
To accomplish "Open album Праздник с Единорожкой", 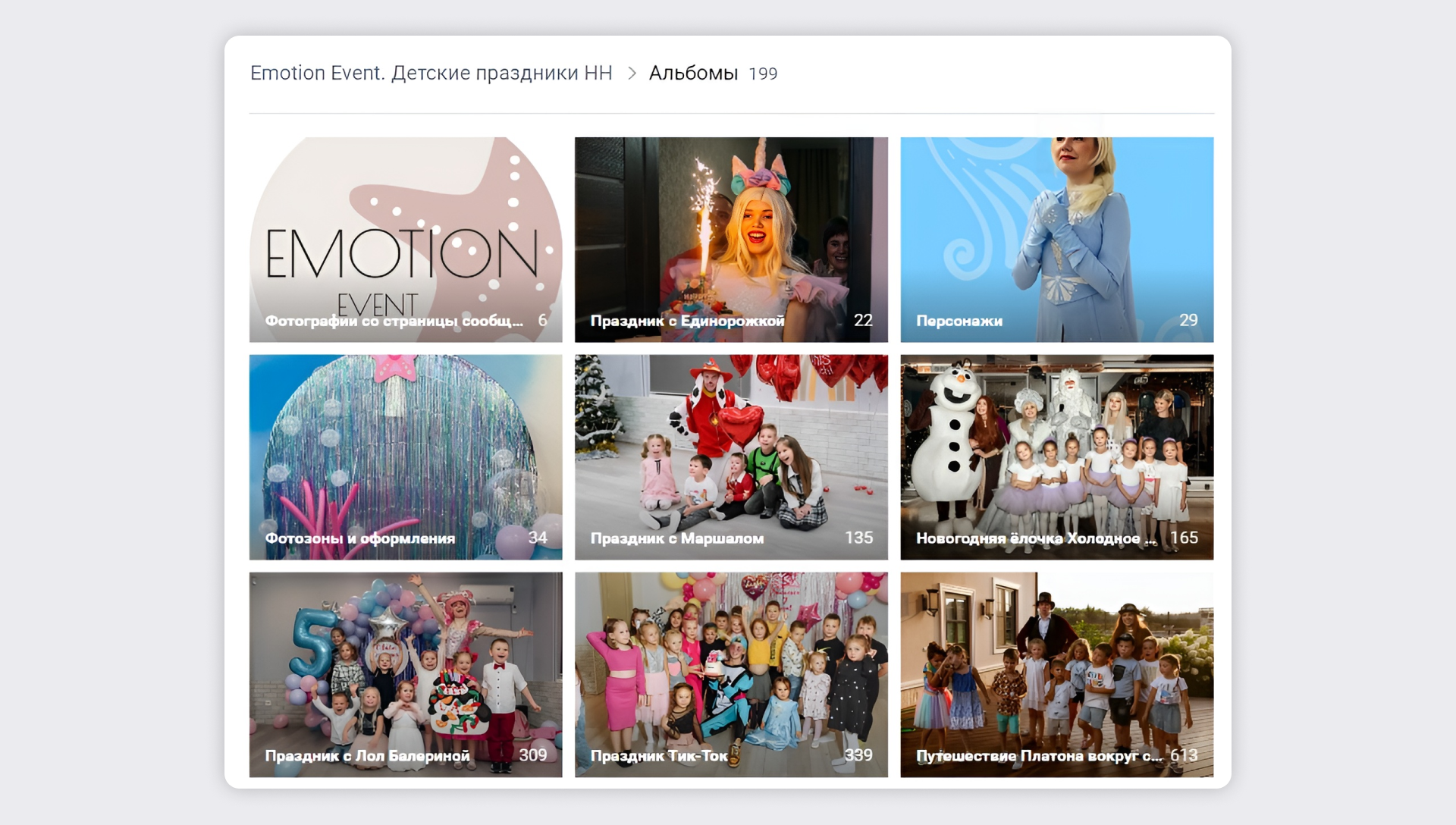I will click(x=731, y=240).
